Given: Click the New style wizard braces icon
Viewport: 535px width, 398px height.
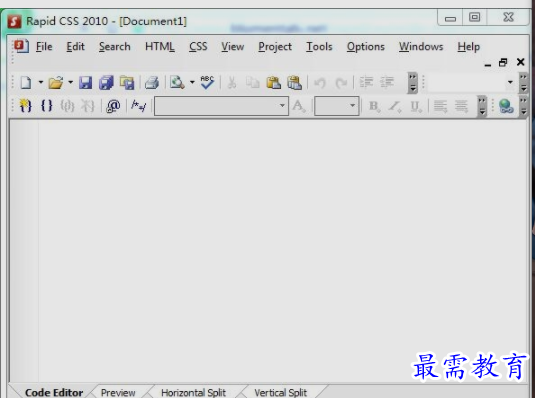Looking at the screenshot, I should [x=26, y=106].
